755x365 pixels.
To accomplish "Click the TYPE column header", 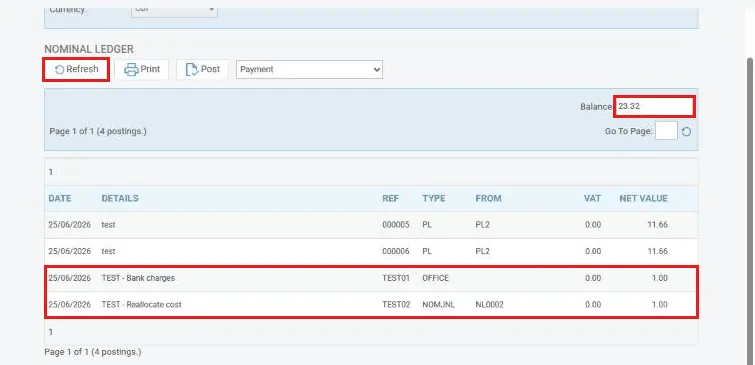I will [434, 198].
